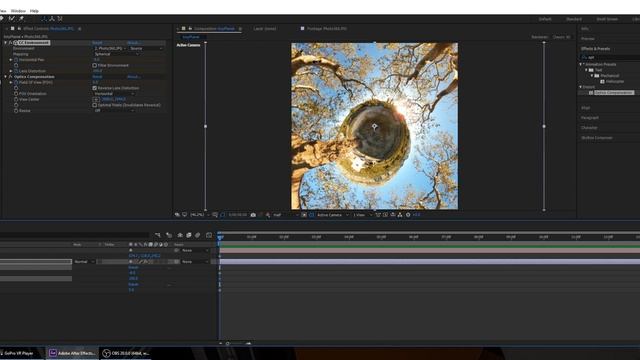Click the View Center crosshair button
Image resolution: width=640 pixels, height=360 pixels.
[x=96, y=99]
